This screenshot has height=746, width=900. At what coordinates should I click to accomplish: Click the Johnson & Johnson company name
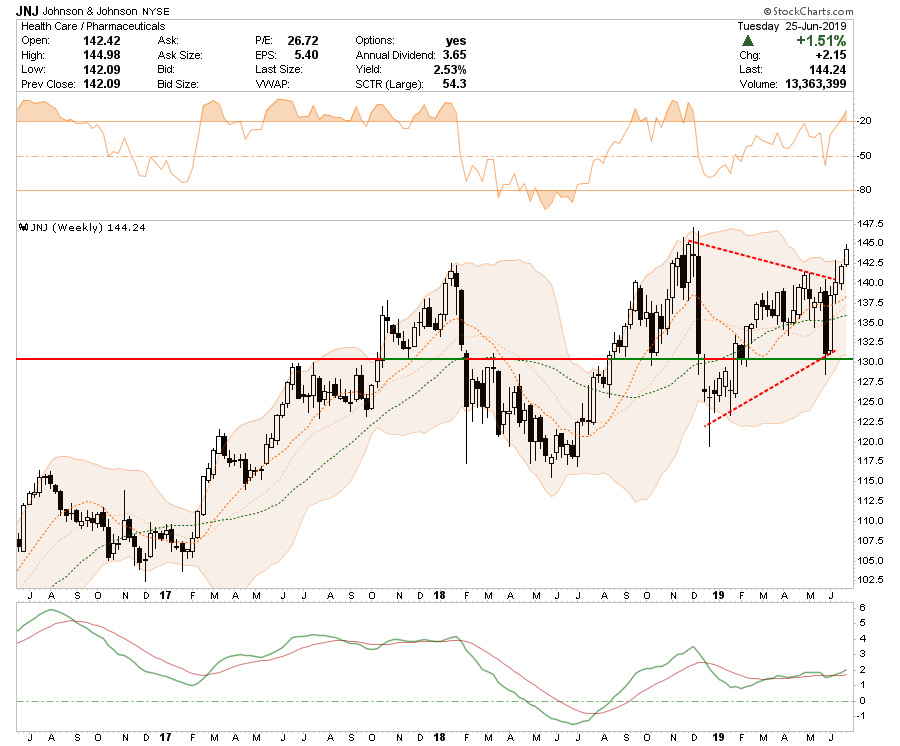(90, 11)
